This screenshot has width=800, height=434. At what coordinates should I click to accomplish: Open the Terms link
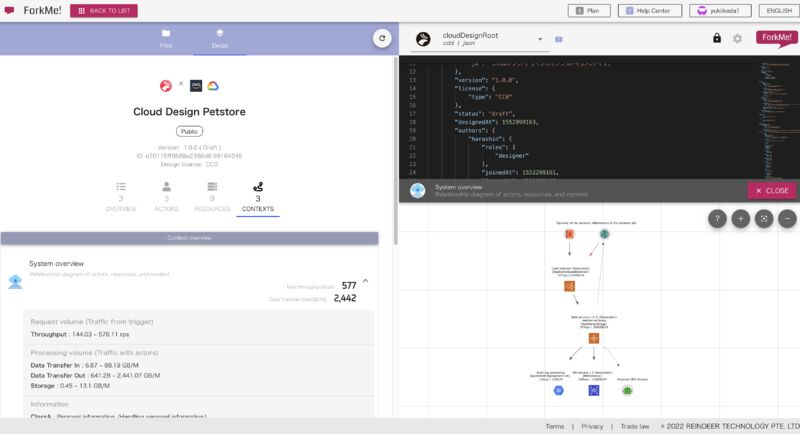(555, 426)
